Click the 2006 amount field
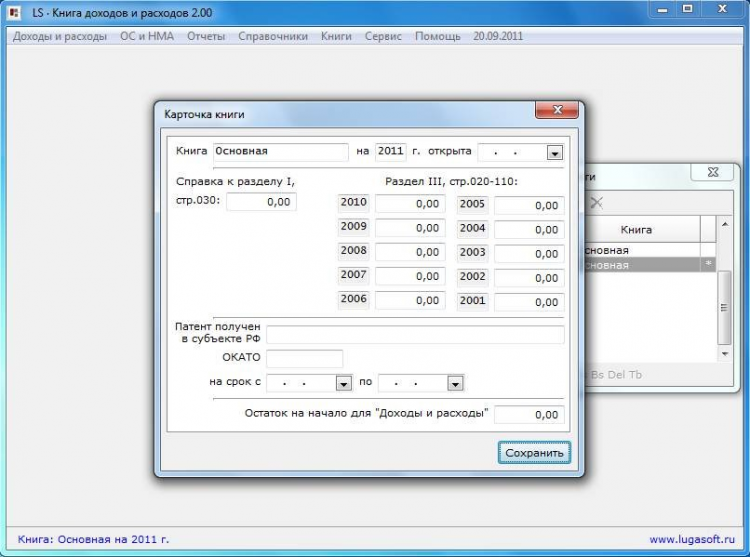 [410, 300]
